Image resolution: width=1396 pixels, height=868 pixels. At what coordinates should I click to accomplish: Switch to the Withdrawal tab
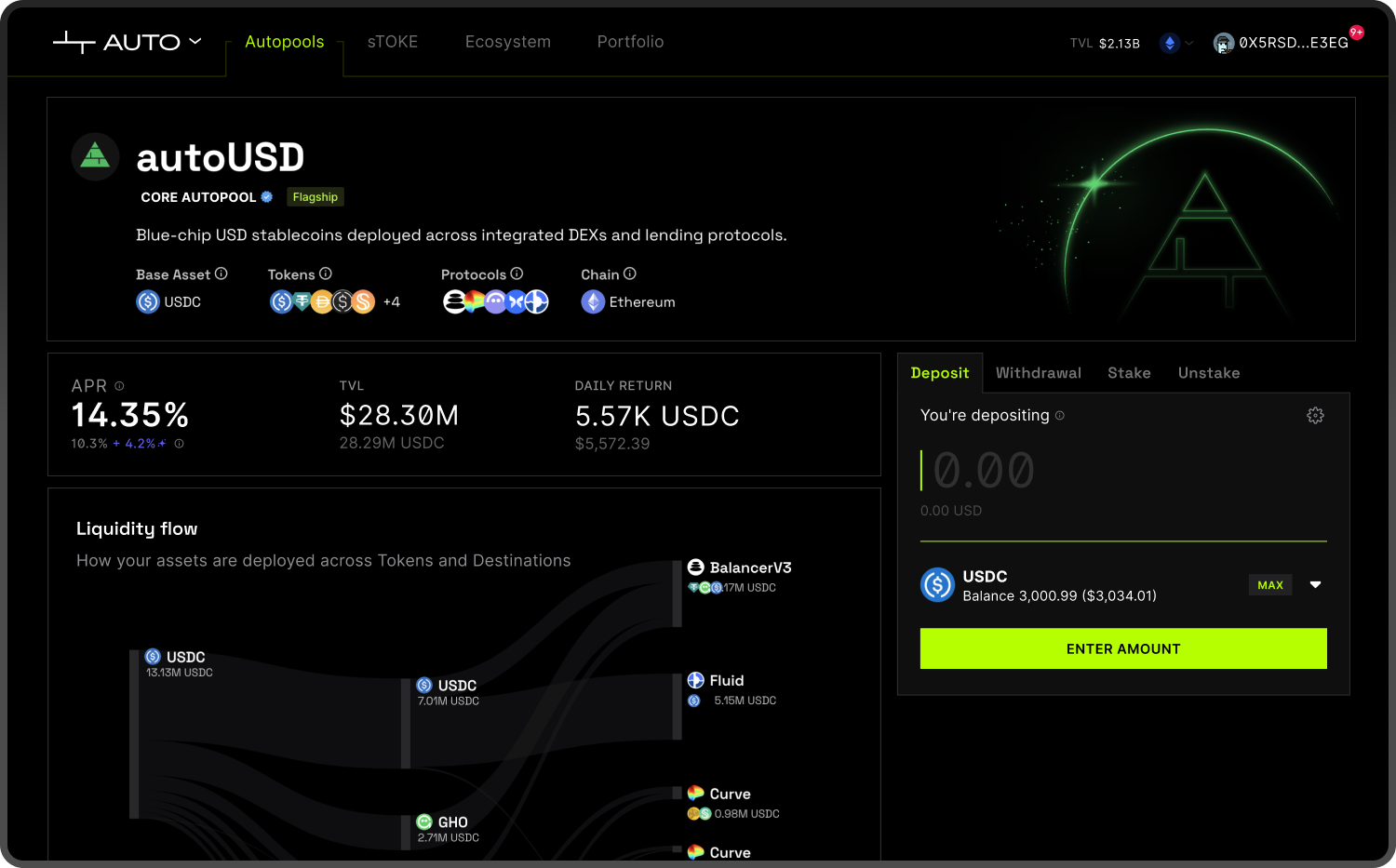(1038, 372)
